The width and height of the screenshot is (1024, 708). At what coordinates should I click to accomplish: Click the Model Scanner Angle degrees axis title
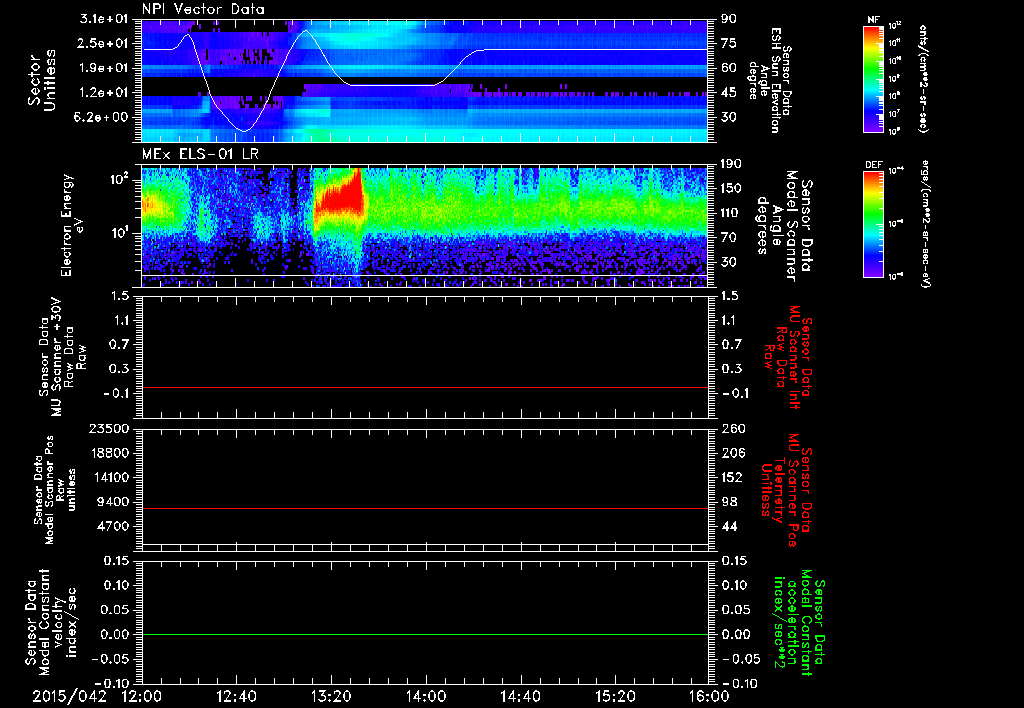click(784, 226)
